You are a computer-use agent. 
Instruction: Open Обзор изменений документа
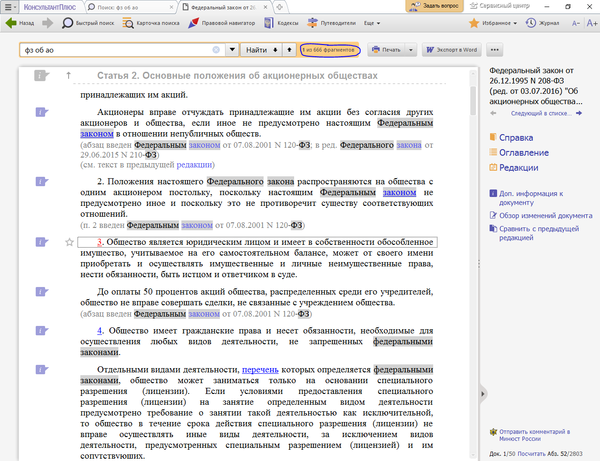[x=541, y=215]
